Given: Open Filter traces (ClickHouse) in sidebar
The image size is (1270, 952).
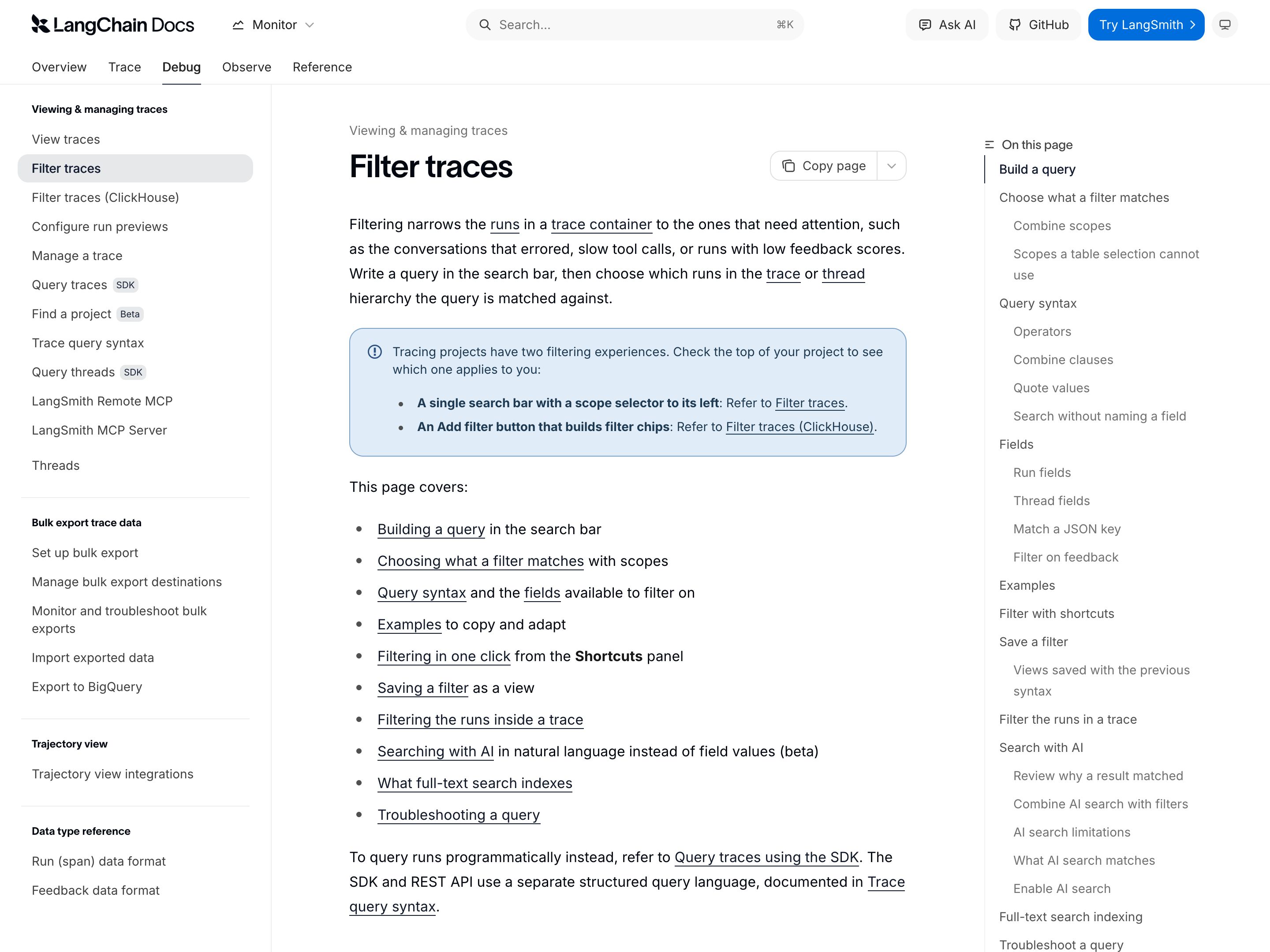Looking at the screenshot, I should (x=135, y=197).
